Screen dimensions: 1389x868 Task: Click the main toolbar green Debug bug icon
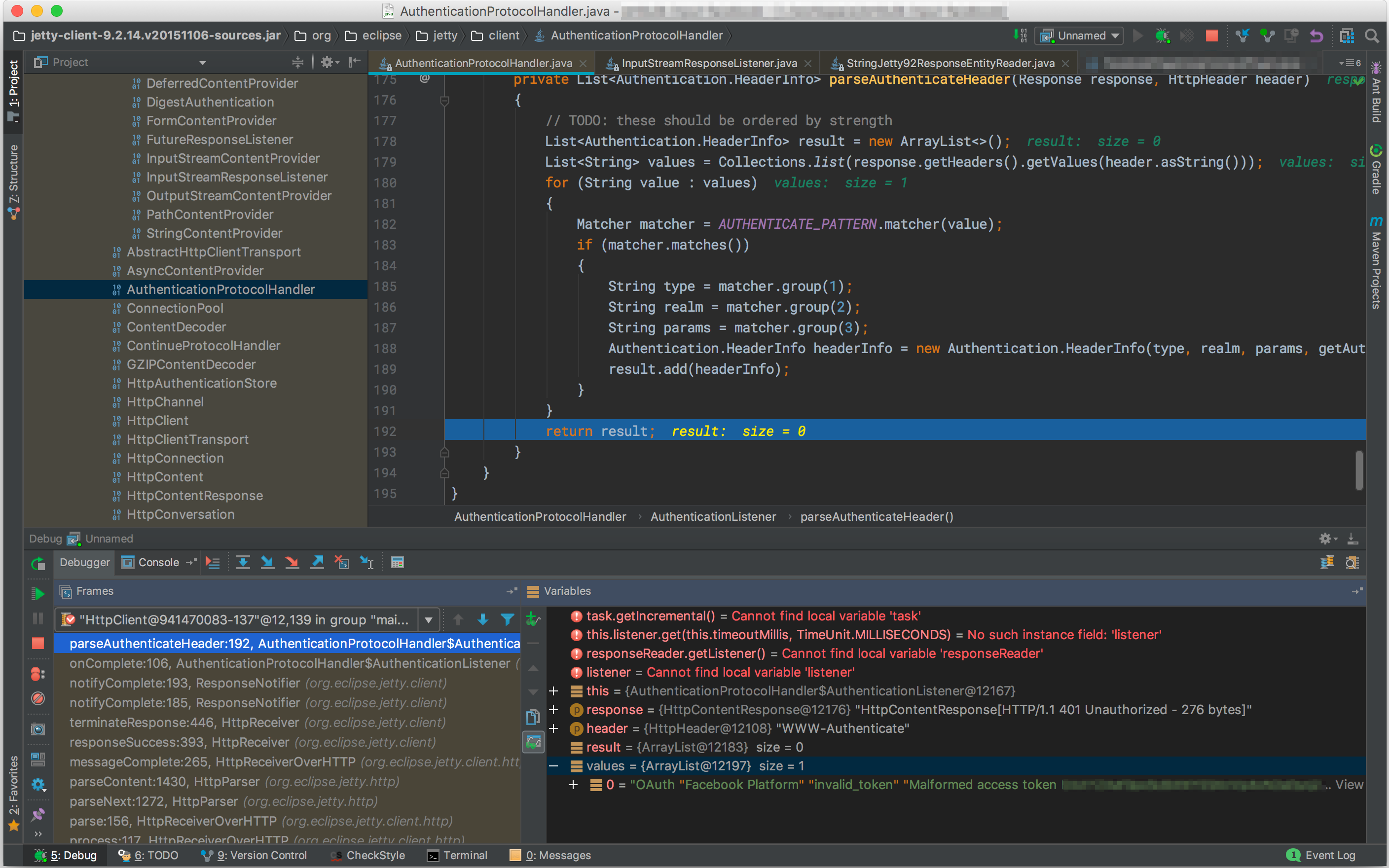tap(1162, 36)
